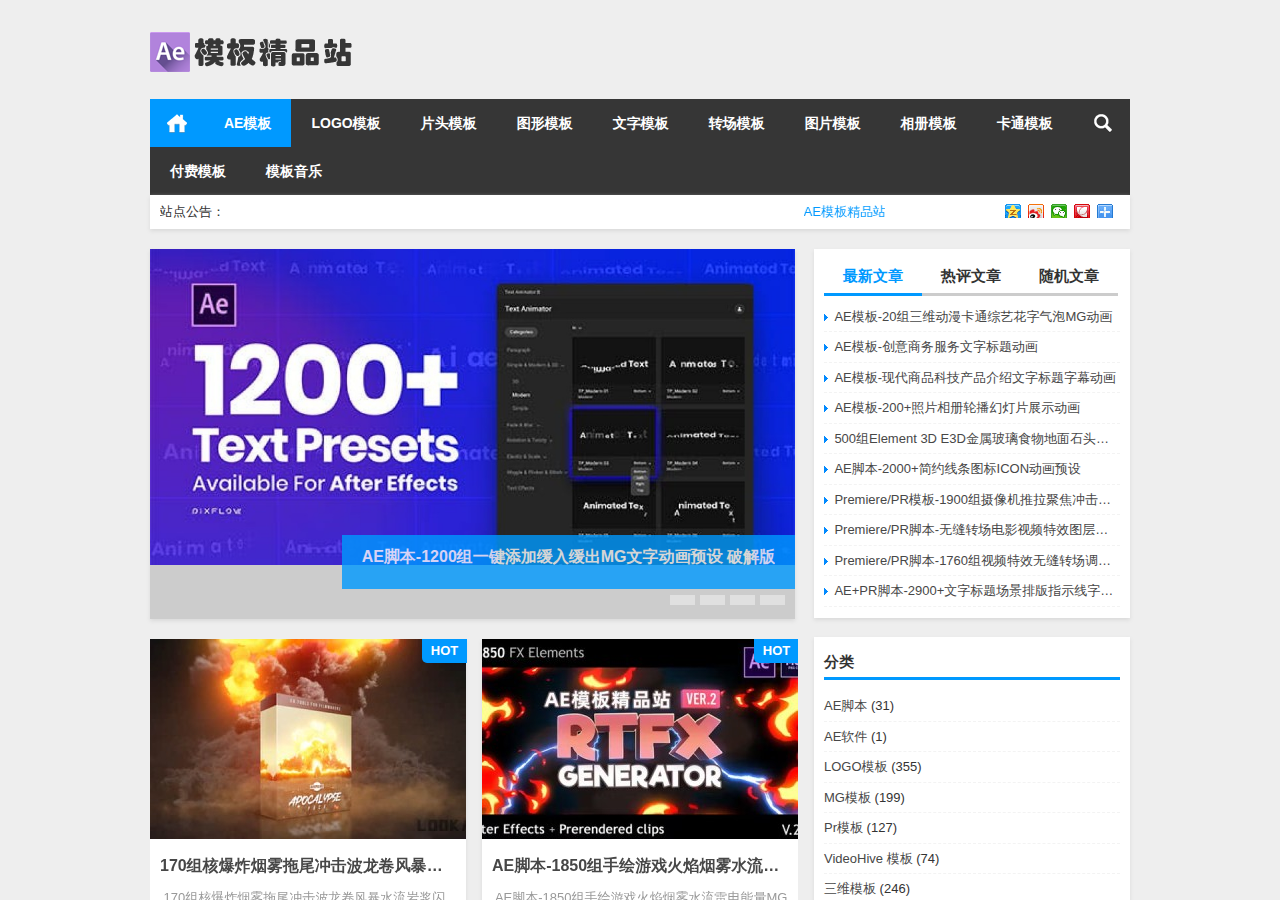The width and height of the screenshot is (1280, 900).
Task: Select the last carousel pagination indicator
Action: (x=772, y=600)
